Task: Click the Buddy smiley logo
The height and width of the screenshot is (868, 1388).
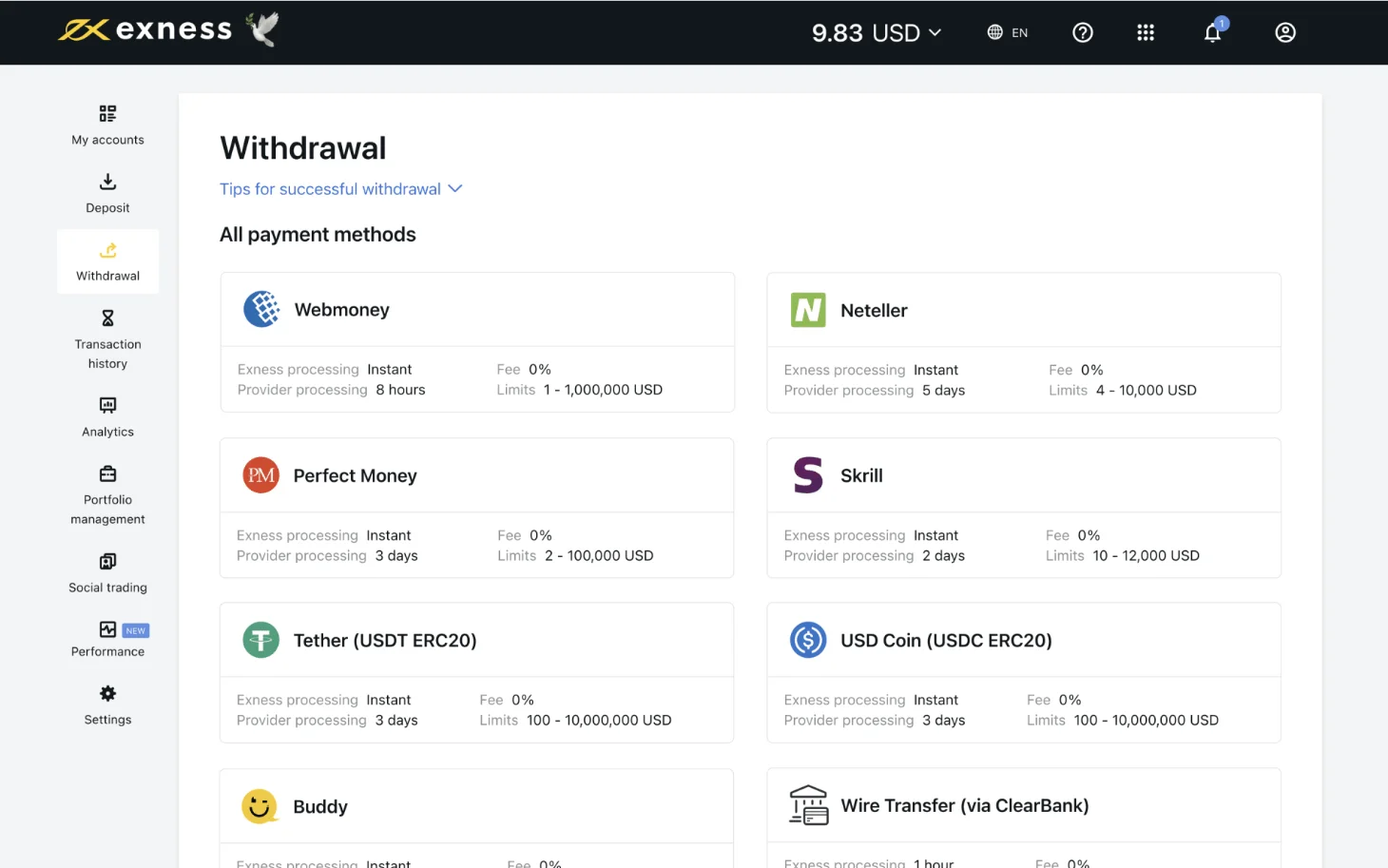Action: tap(259, 806)
